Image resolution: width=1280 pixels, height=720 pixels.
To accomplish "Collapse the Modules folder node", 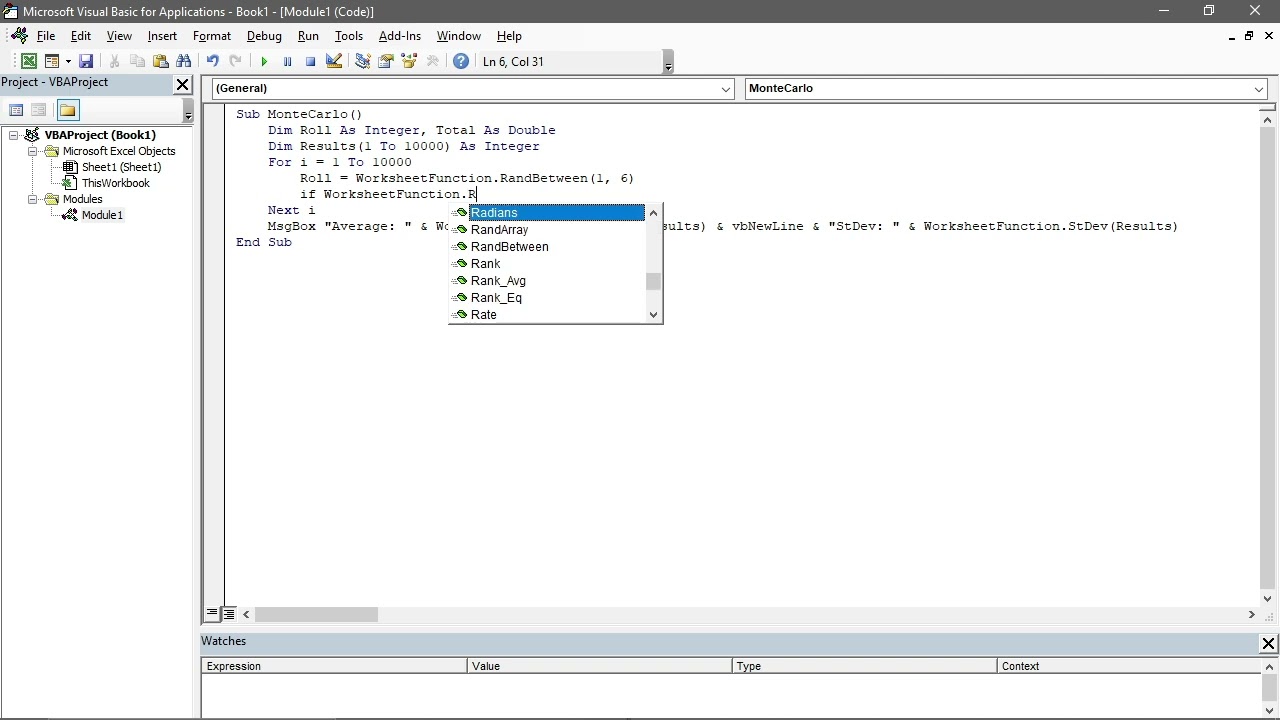I will (32, 199).
